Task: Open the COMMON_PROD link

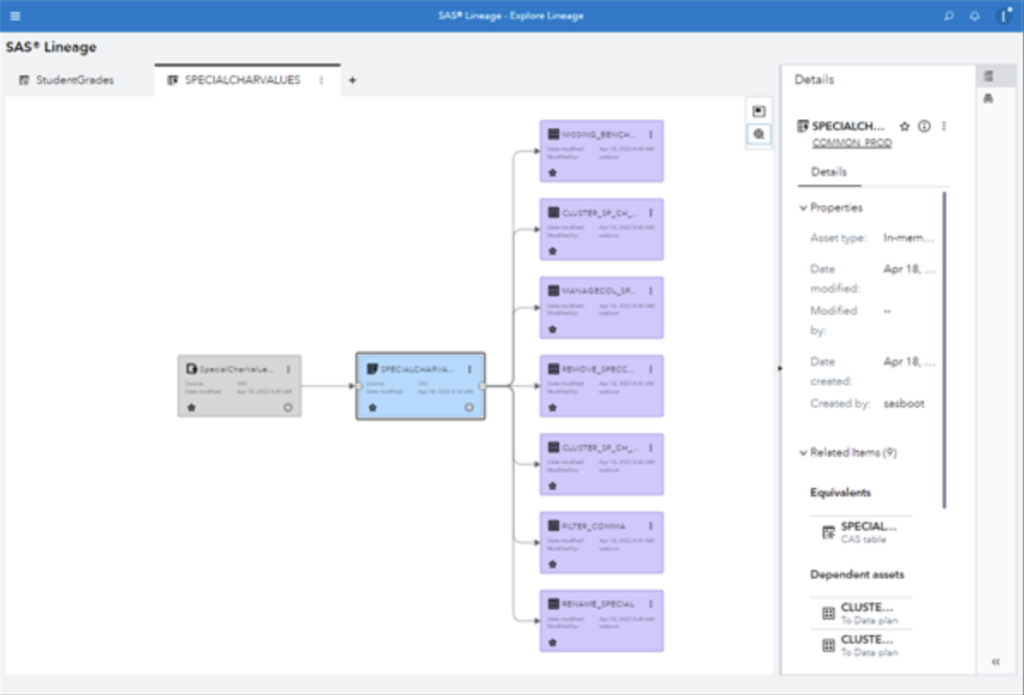Action: (x=852, y=143)
